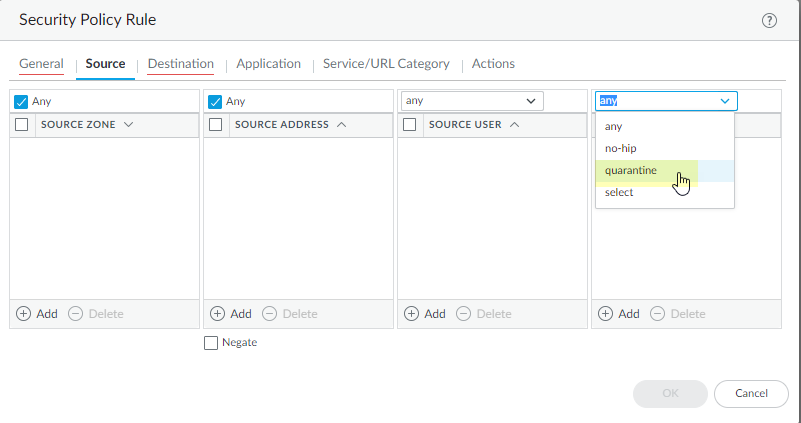Open the Service/URL Category tab

pos(386,63)
